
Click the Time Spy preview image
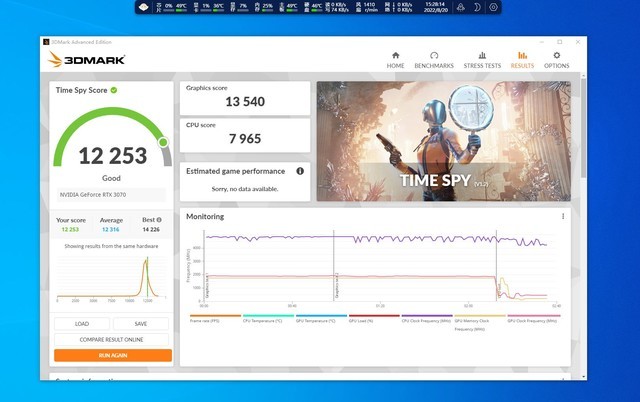tap(444, 141)
